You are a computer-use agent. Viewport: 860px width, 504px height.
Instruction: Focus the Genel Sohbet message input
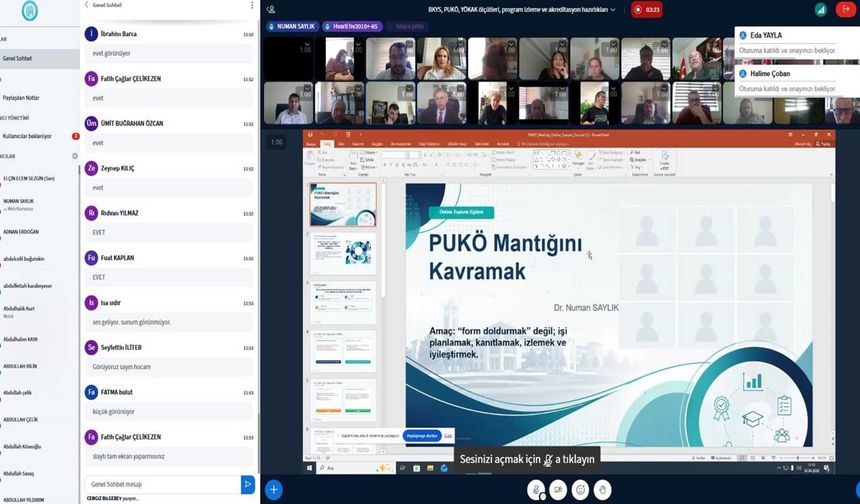point(162,484)
